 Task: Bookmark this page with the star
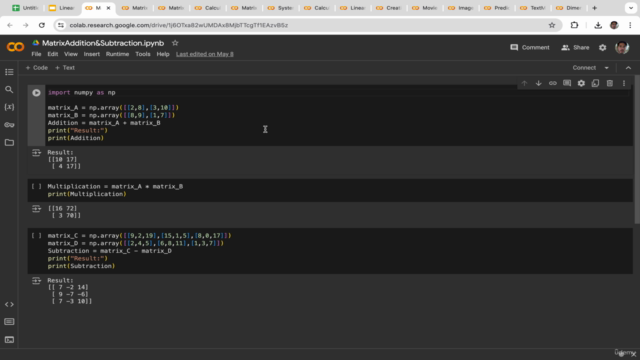click(552, 25)
